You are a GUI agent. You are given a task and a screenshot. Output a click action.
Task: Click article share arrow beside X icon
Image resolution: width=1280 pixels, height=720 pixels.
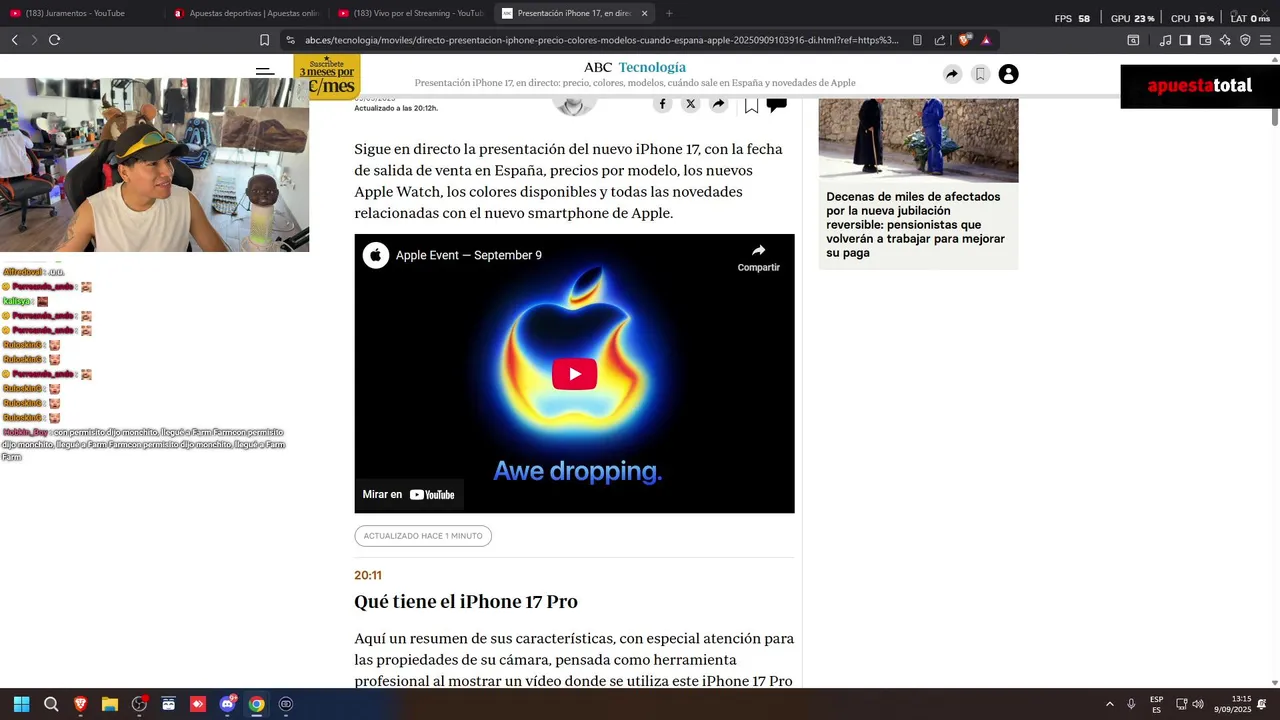718,104
